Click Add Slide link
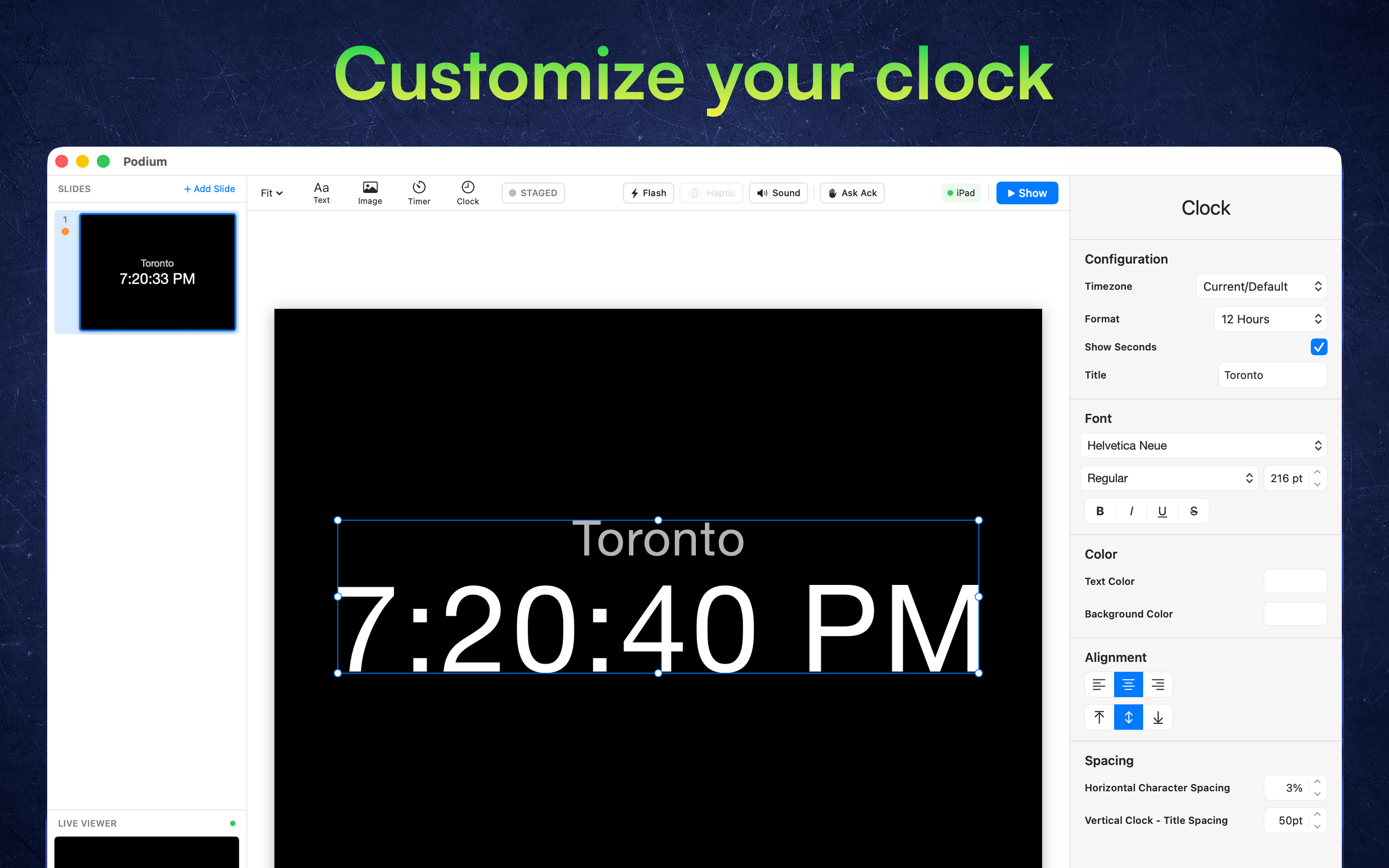Image resolution: width=1389 pixels, height=868 pixels. (x=209, y=189)
